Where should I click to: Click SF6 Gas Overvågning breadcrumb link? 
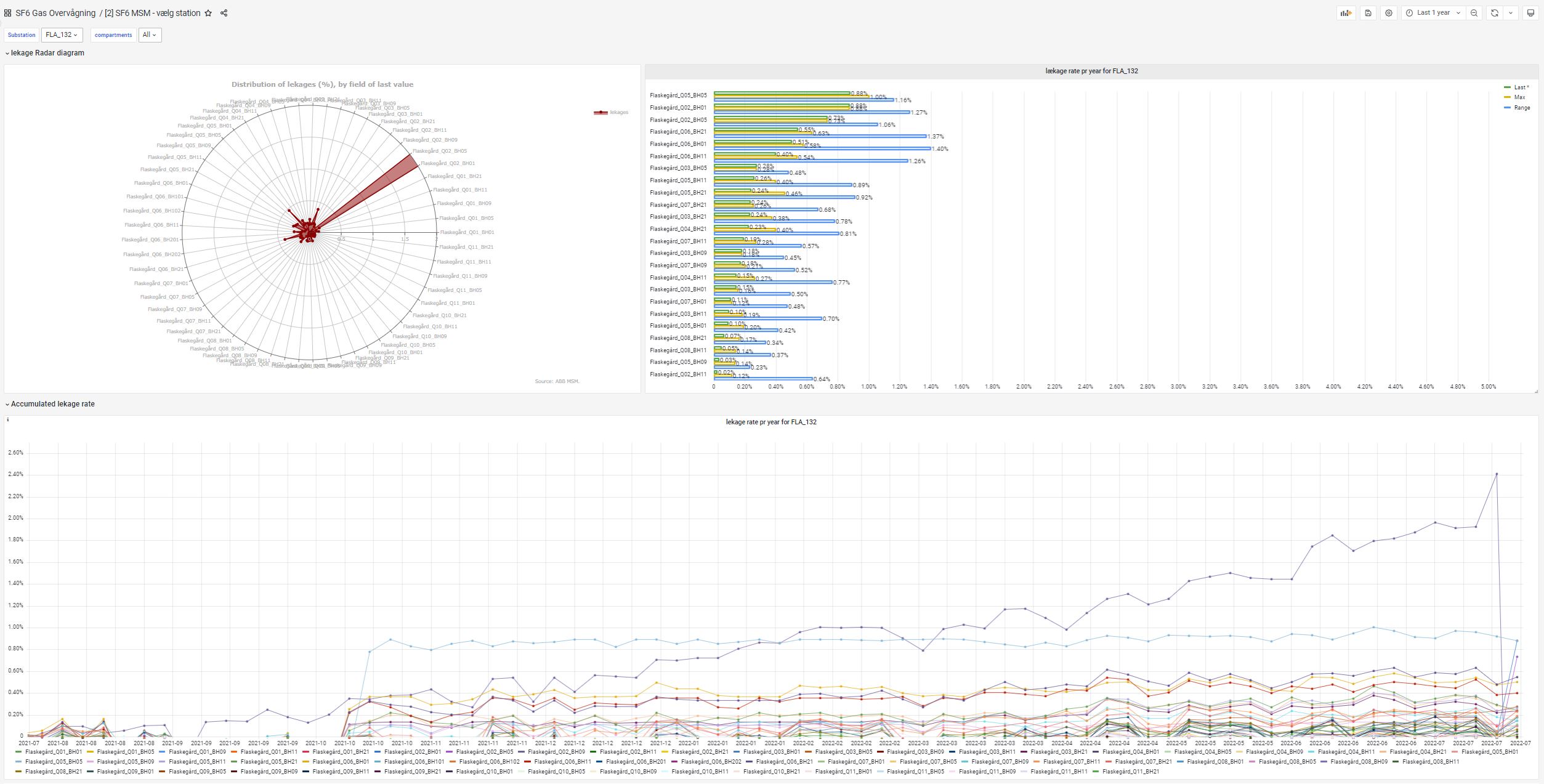pos(55,13)
